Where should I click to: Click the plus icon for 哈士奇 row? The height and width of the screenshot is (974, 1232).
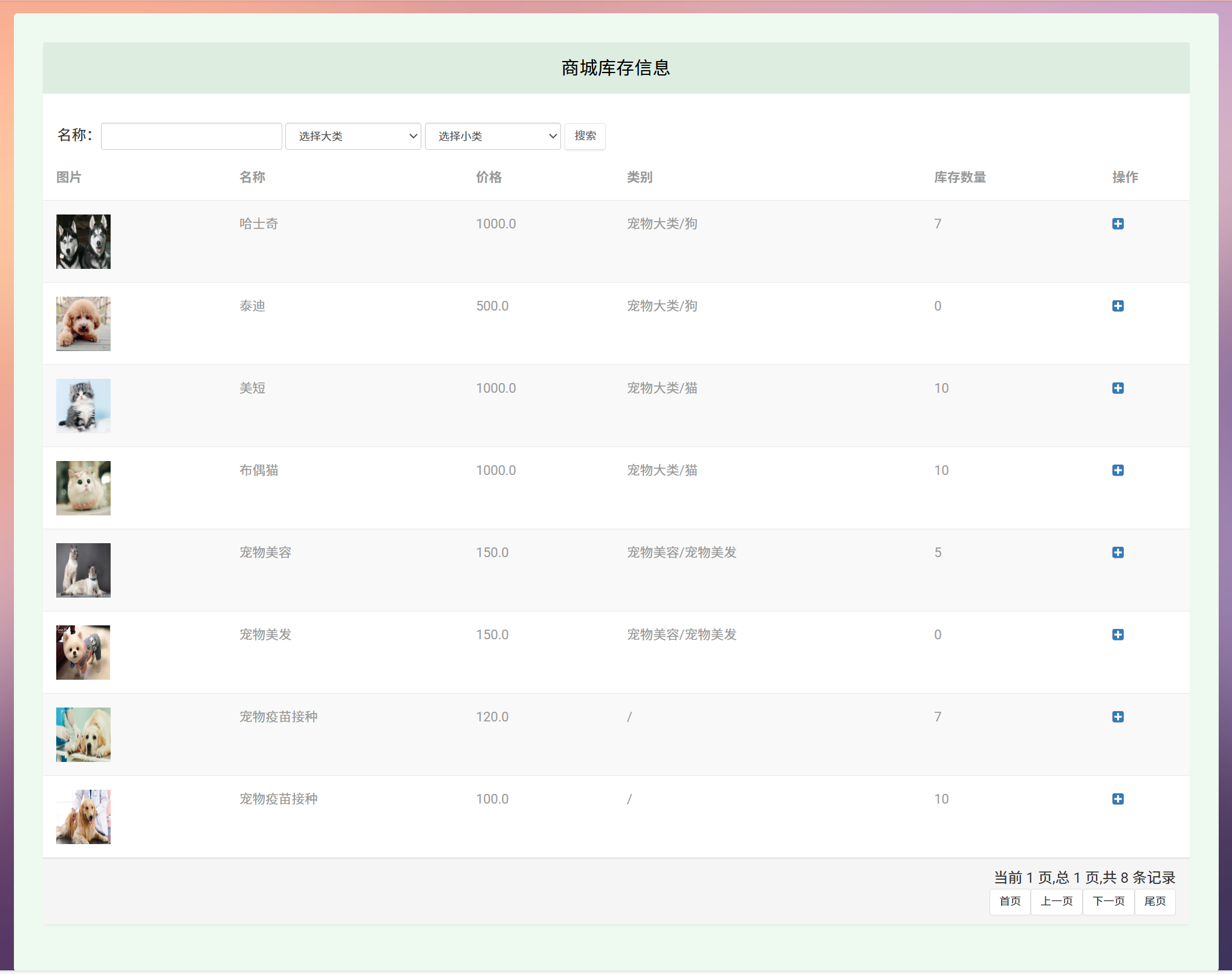coord(1118,224)
